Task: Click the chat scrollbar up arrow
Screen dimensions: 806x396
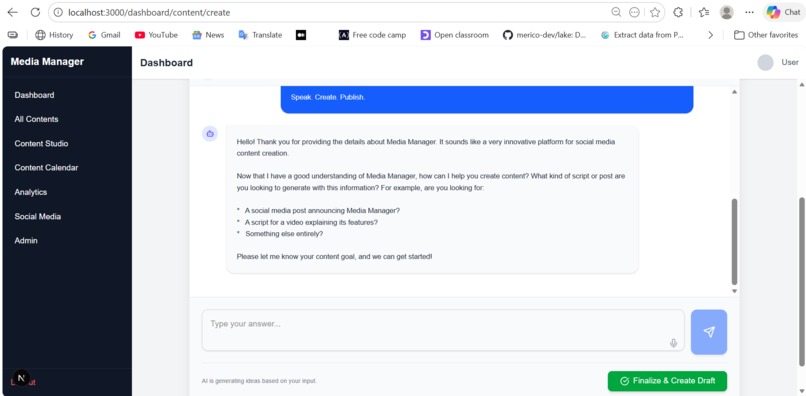Action: pos(735,92)
